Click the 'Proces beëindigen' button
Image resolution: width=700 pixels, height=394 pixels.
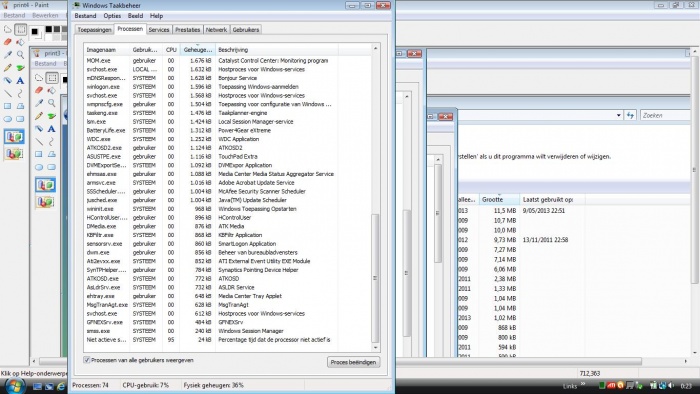click(353, 362)
